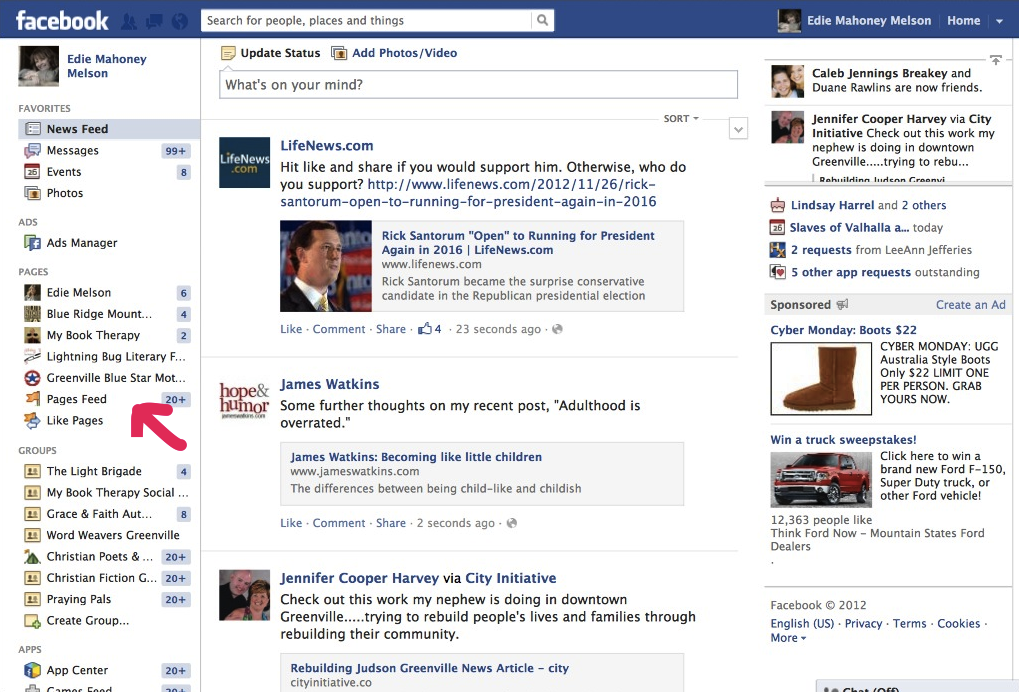Open notifications globe icon in top bar
The height and width of the screenshot is (692, 1019).
tap(180, 21)
